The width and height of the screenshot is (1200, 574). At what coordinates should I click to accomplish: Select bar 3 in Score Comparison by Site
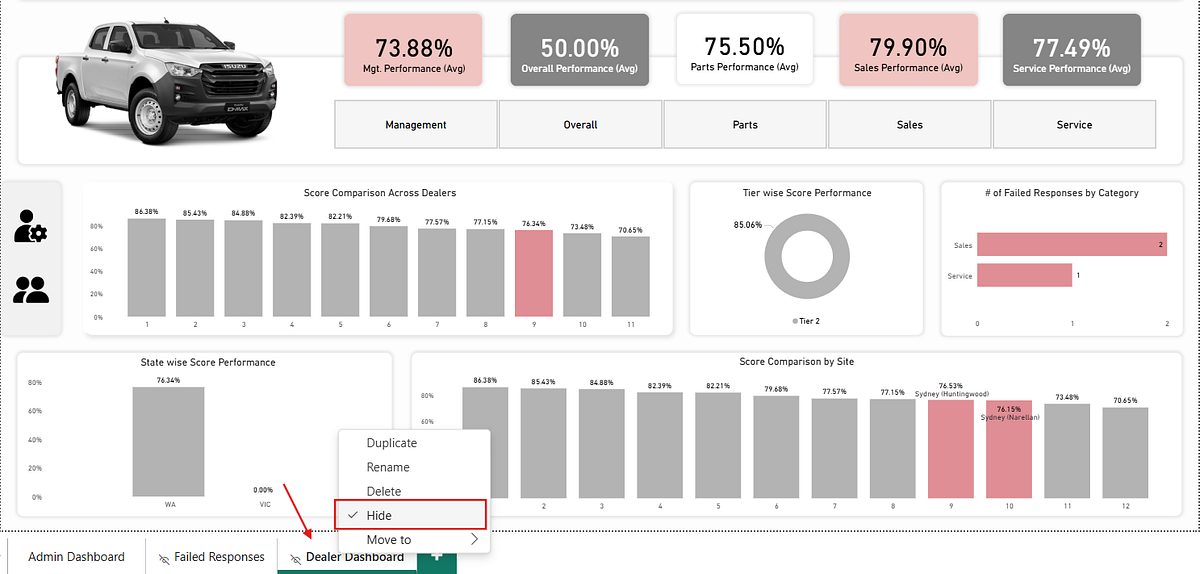click(x=601, y=443)
